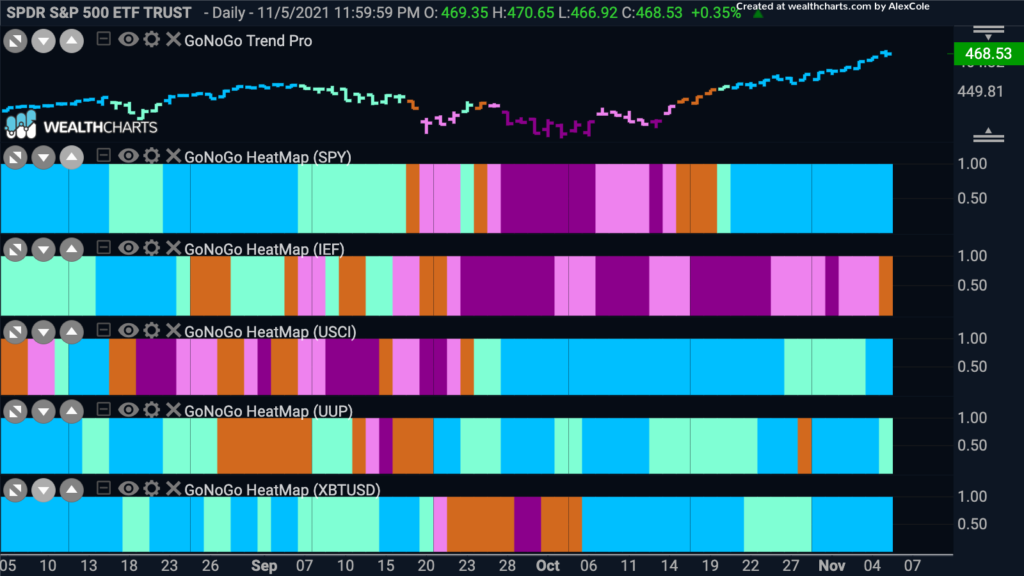Toggle HeatMap (UUP) visibility eye

tap(128, 409)
